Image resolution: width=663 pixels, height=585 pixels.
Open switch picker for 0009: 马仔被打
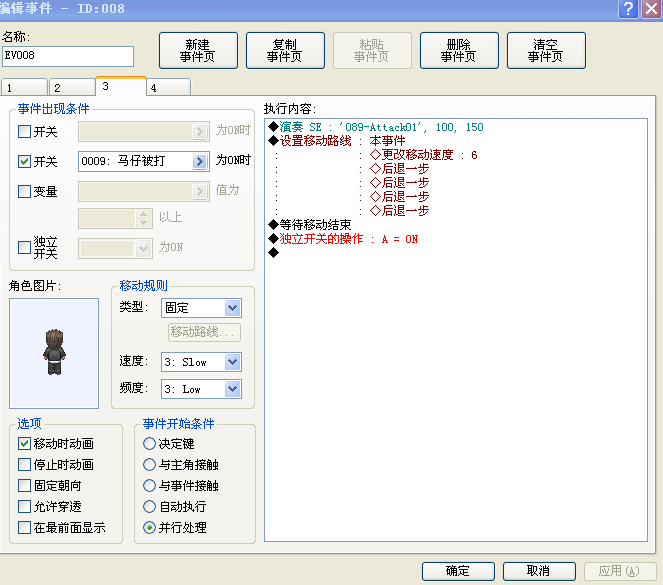(x=200, y=161)
